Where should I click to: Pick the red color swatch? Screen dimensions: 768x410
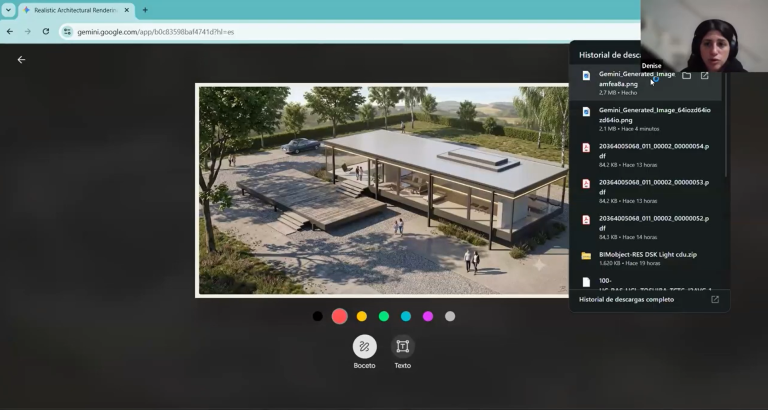tap(339, 316)
